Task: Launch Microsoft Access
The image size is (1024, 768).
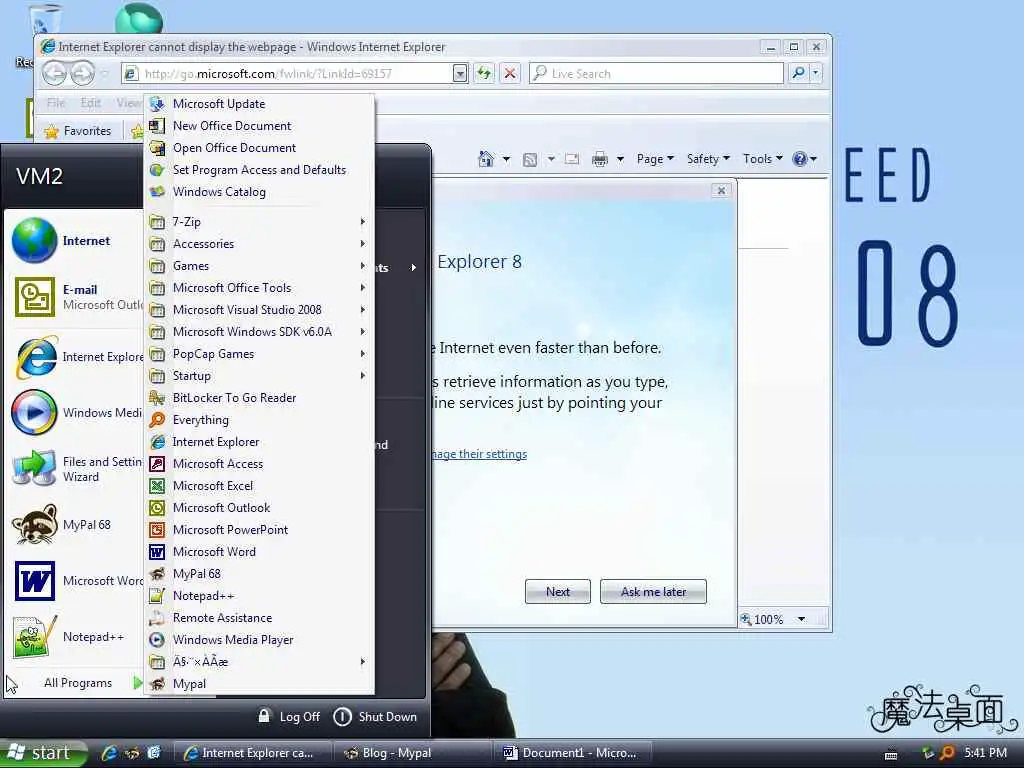Action: (x=259, y=464)
